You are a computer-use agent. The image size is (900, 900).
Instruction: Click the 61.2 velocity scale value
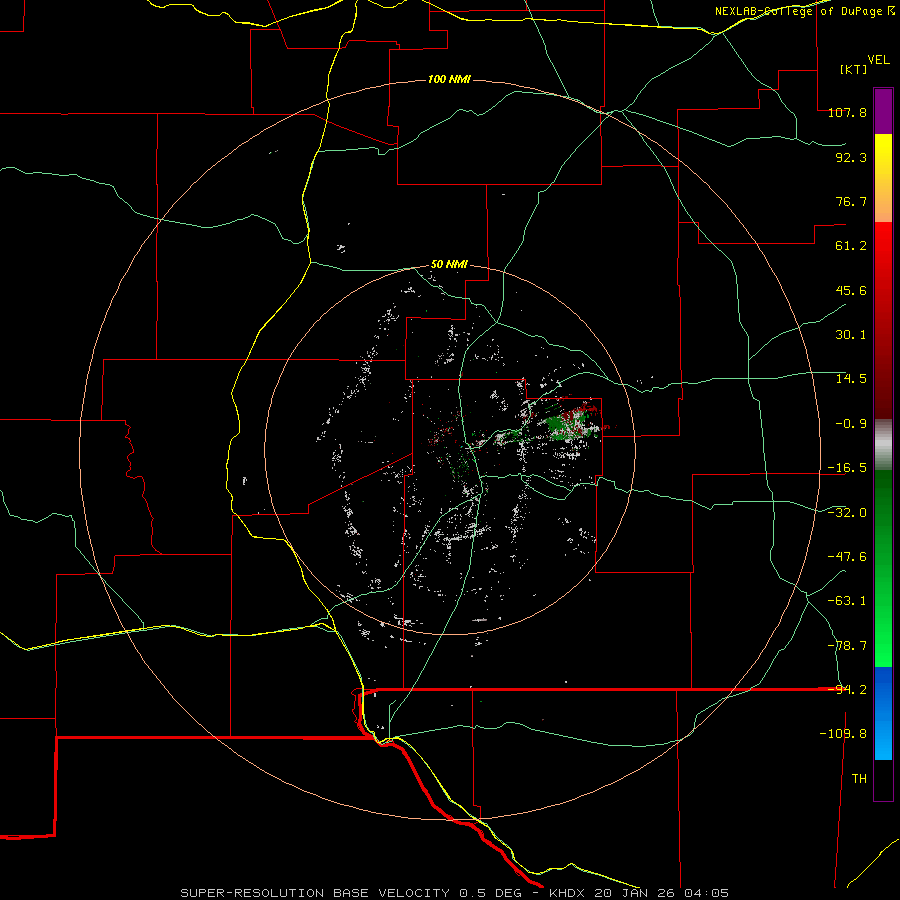[x=851, y=246]
